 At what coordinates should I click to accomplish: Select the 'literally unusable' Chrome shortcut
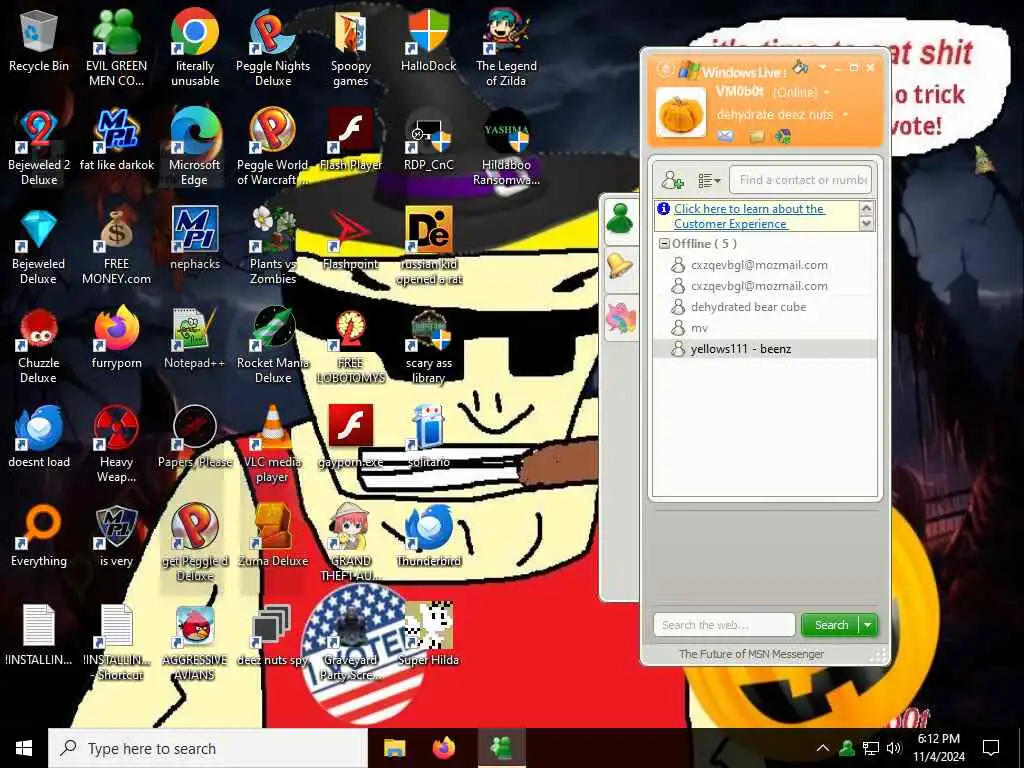point(195,49)
